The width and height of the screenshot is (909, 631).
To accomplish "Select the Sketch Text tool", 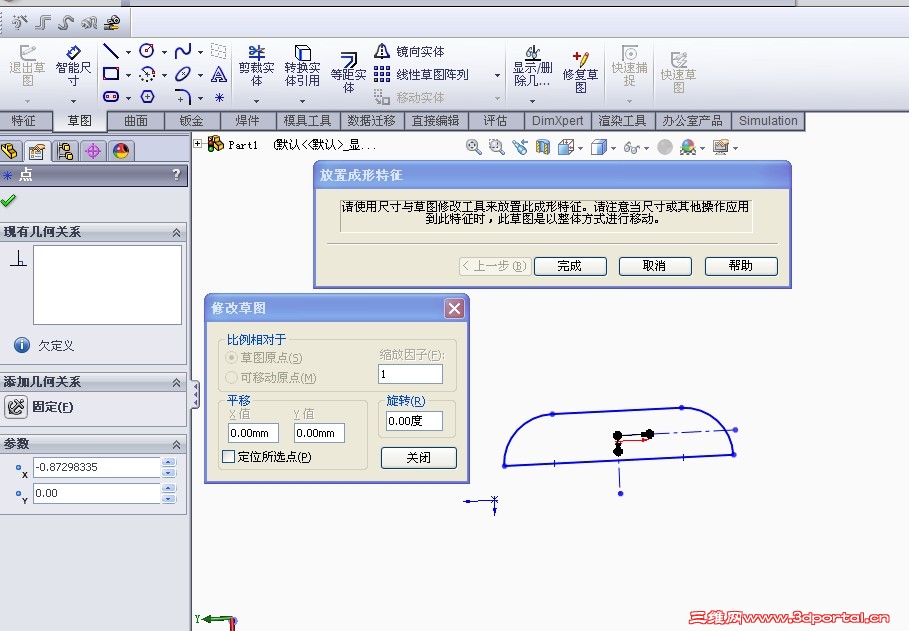I will (x=219, y=74).
